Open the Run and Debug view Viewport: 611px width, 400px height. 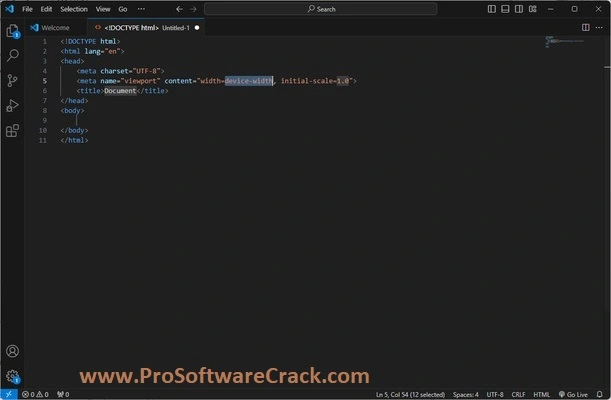[x=12, y=106]
